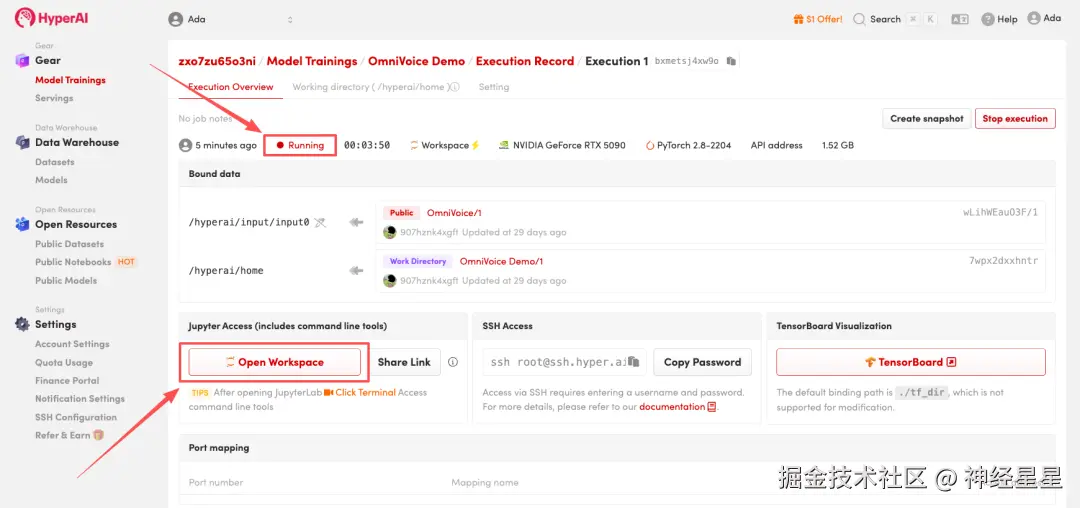Open the OmniVoice/1 public data link

pyautogui.click(x=454, y=213)
